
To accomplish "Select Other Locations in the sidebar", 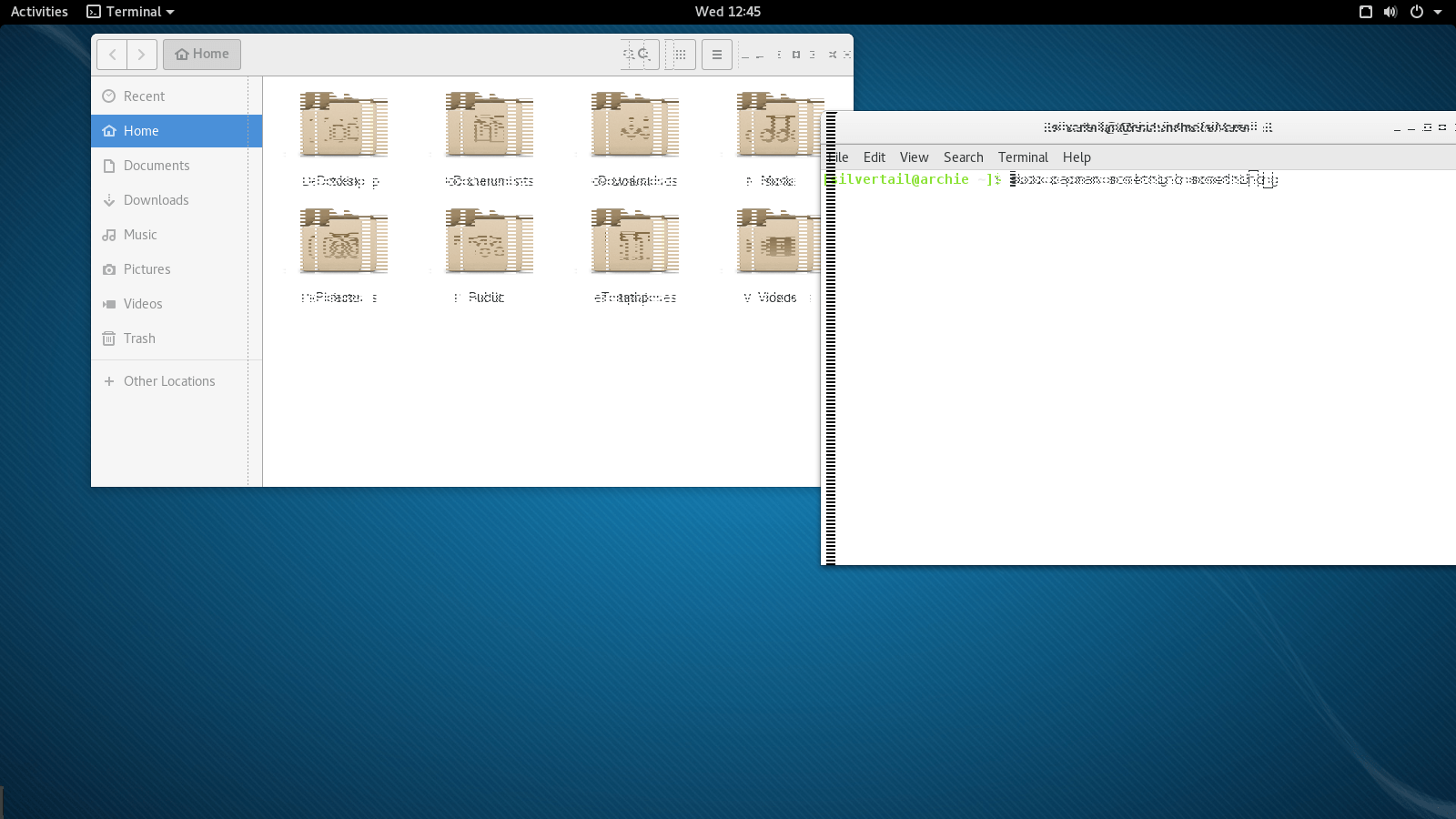I will point(169,381).
